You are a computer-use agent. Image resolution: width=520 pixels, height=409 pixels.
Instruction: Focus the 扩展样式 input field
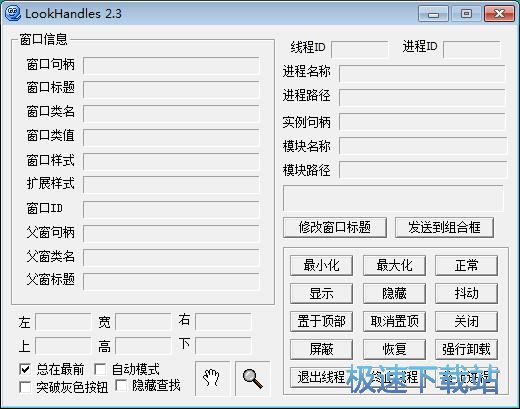[x=171, y=185]
